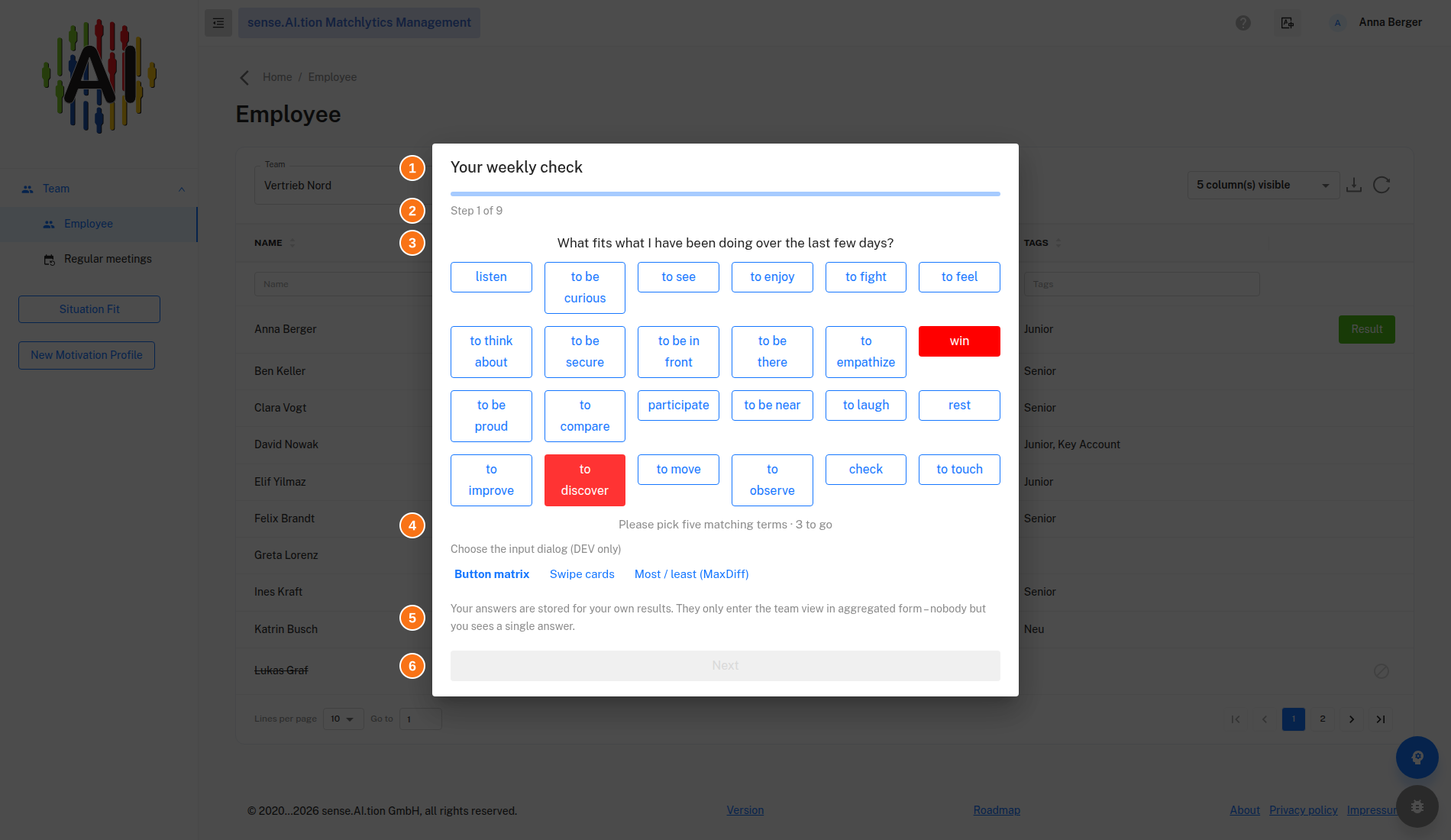Open Anna Berger's user avatar
Screen dimensions: 1451x840
1337,23
